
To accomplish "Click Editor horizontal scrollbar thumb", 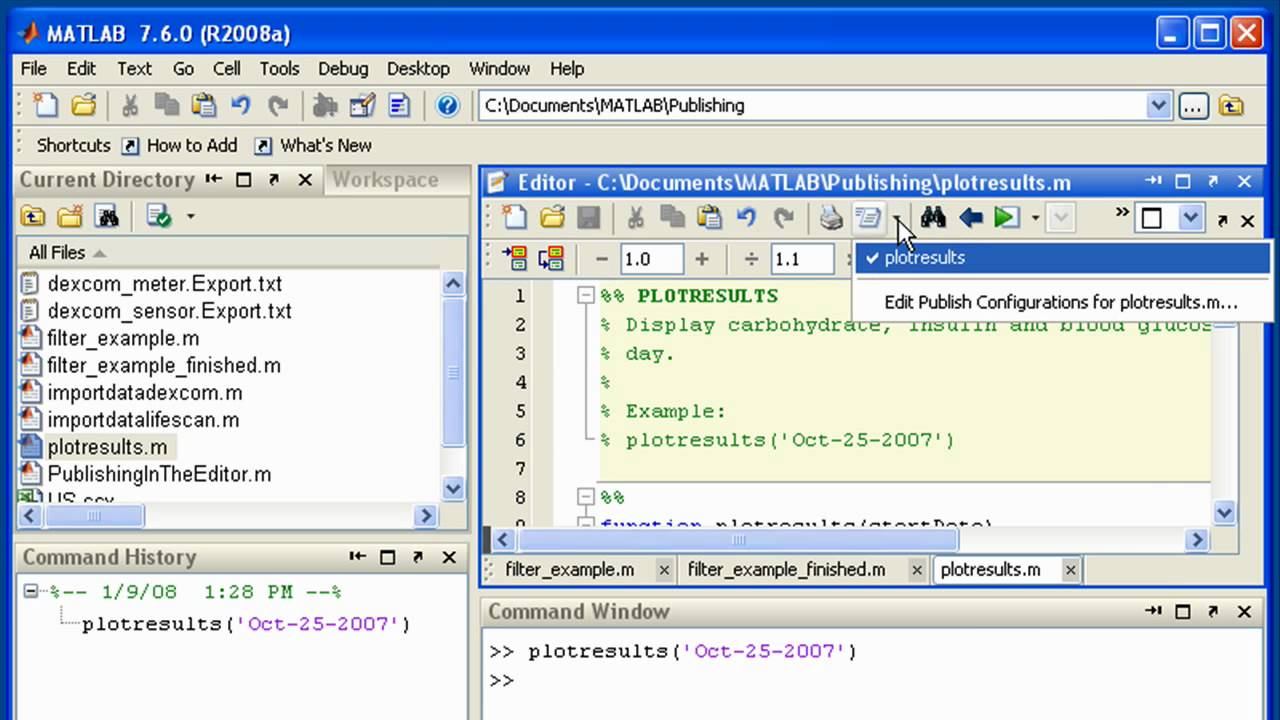I will click(738, 540).
